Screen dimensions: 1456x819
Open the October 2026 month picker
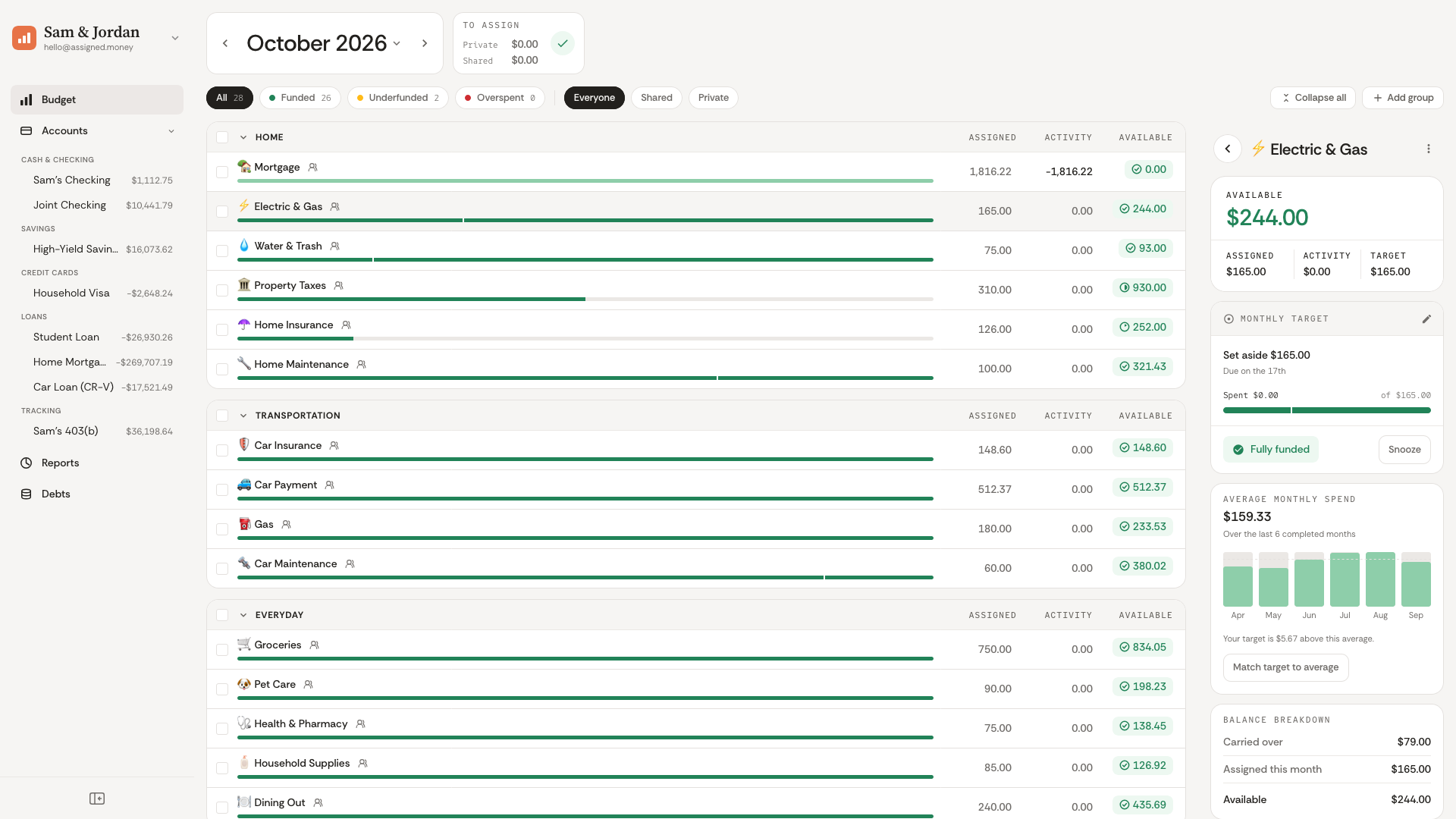[x=324, y=43]
